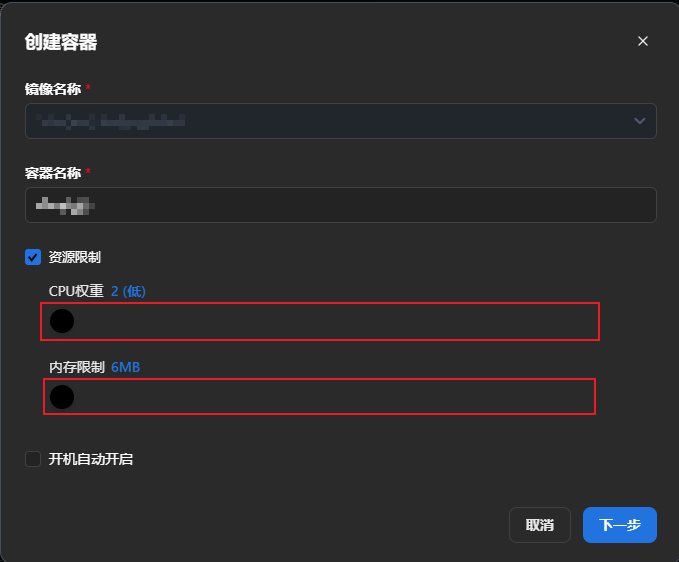Click the middle of the CPU权重 slider track

click(x=322, y=321)
